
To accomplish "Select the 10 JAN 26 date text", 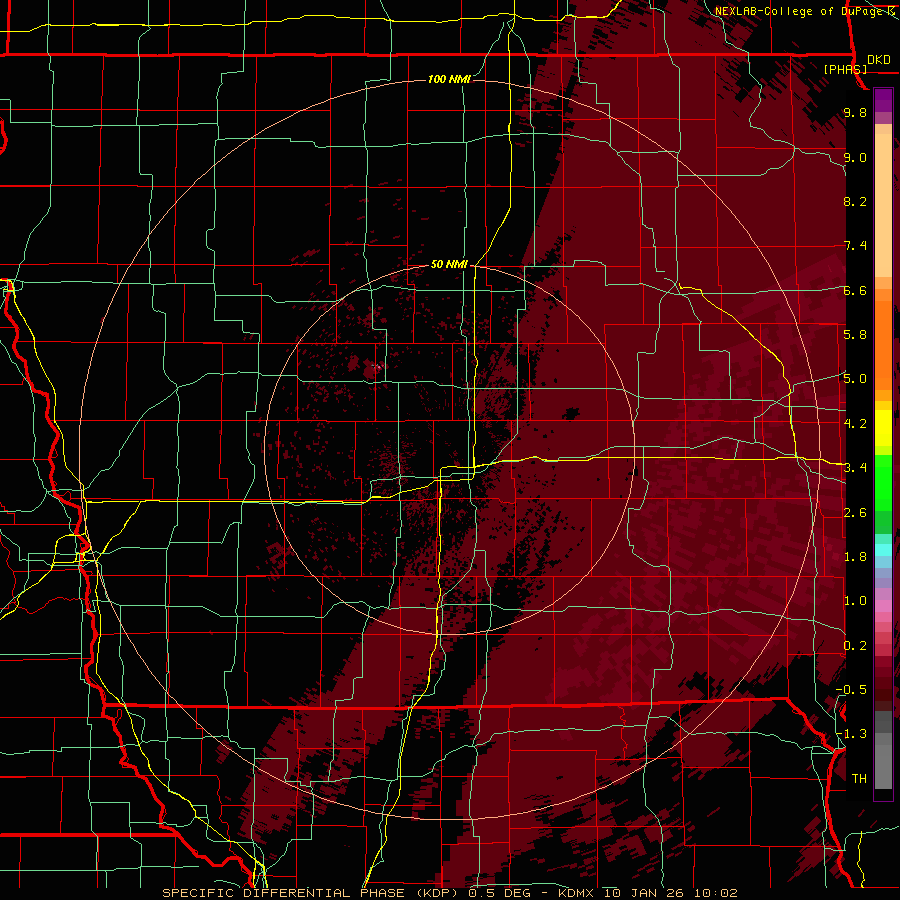I will point(644,893).
